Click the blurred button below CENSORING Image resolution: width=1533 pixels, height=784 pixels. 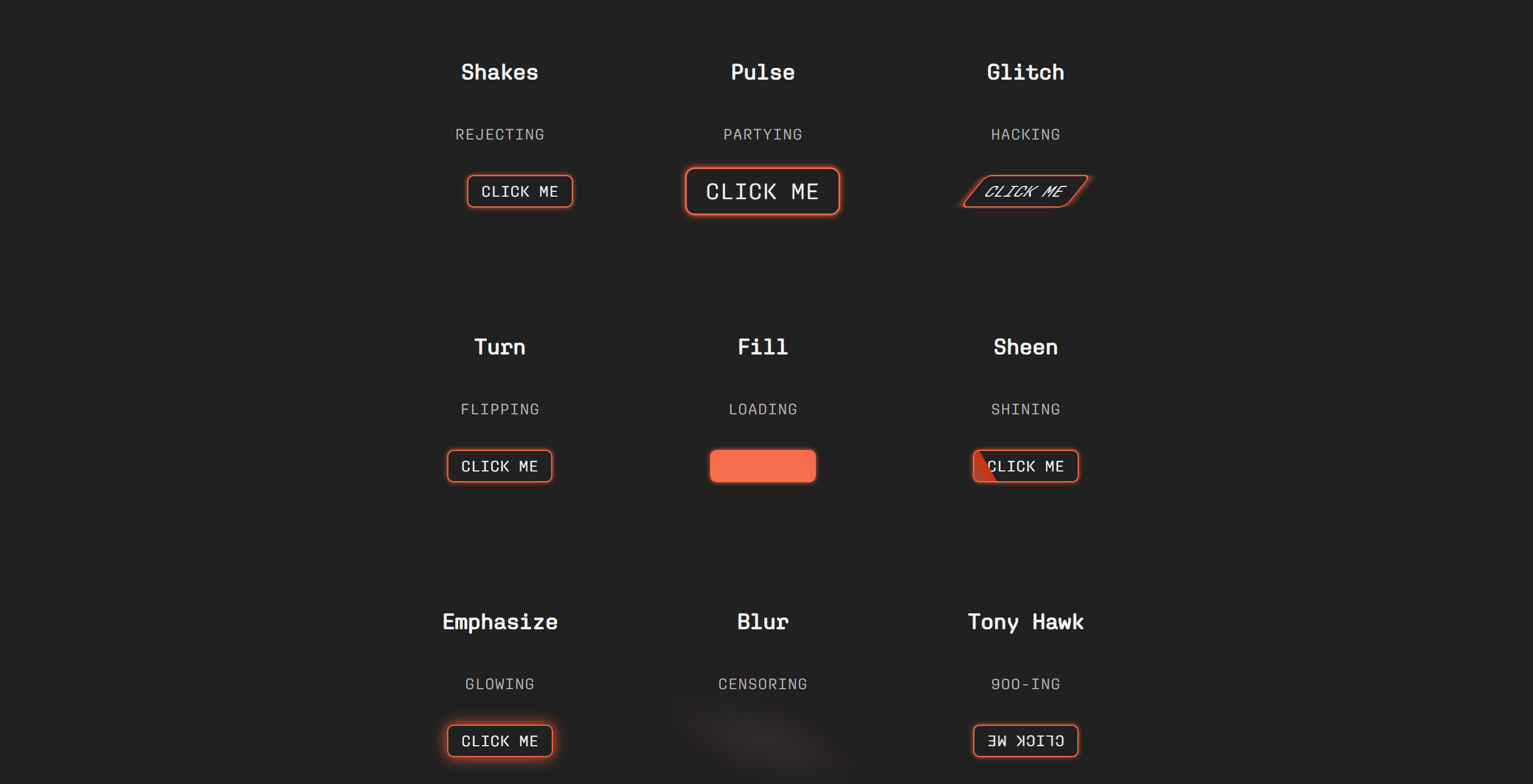click(762, 740)
